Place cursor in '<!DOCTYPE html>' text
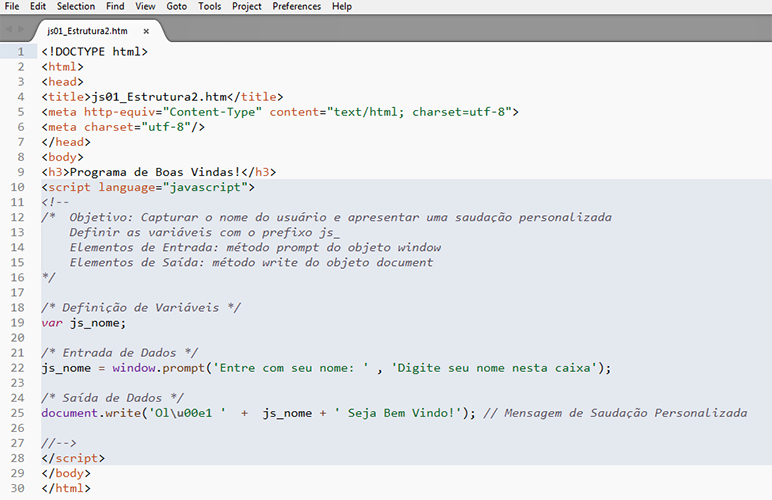The image size is (772, 500). tap(95, 52)
